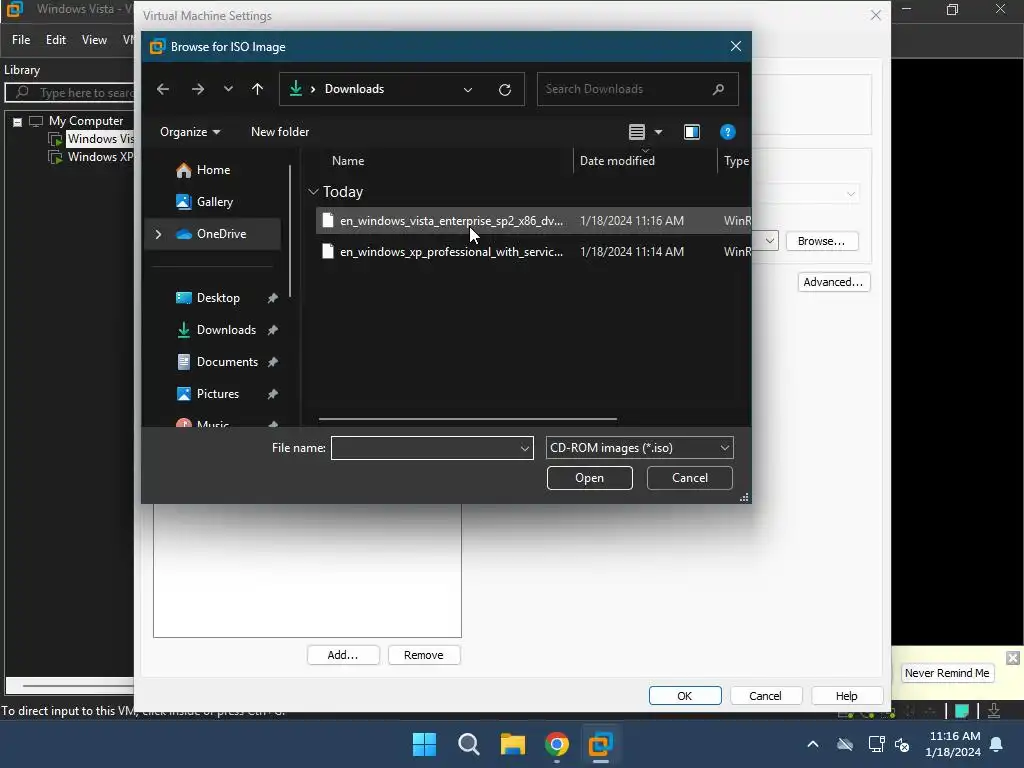The image size is (1024, 768).
Task: Open the Organize menu
Action: pos(189,132)
